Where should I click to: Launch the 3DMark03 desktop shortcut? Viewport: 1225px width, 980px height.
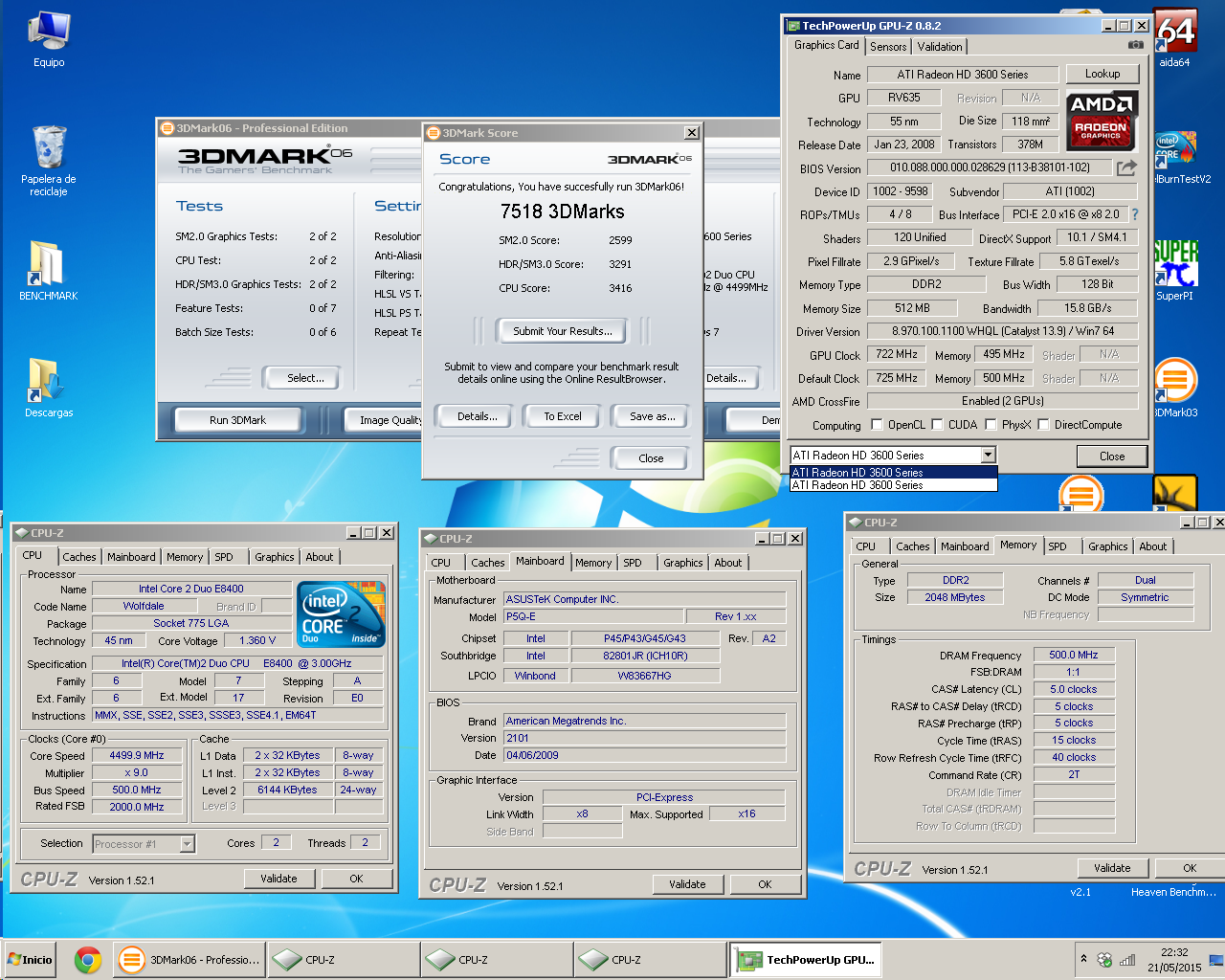[x=1175, y=388]
